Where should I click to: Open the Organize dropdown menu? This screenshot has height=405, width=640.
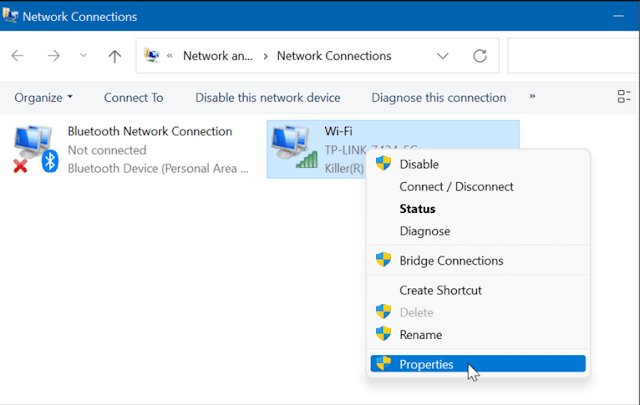click(x=44, y=97)
